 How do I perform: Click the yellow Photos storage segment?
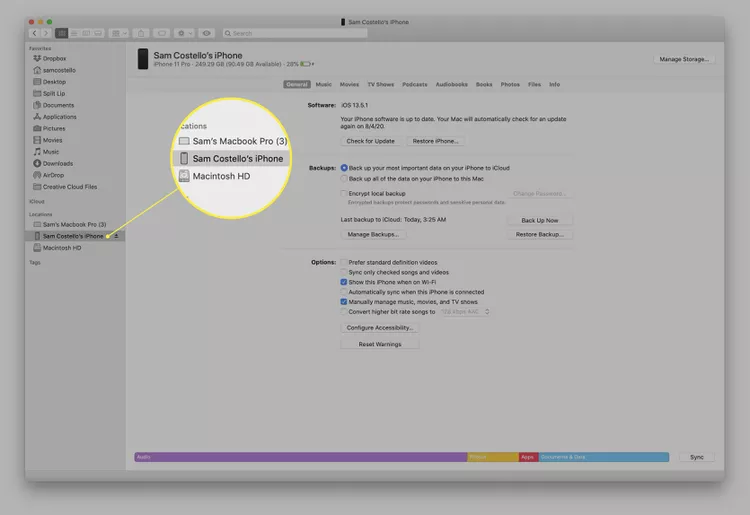coord(493,457)
